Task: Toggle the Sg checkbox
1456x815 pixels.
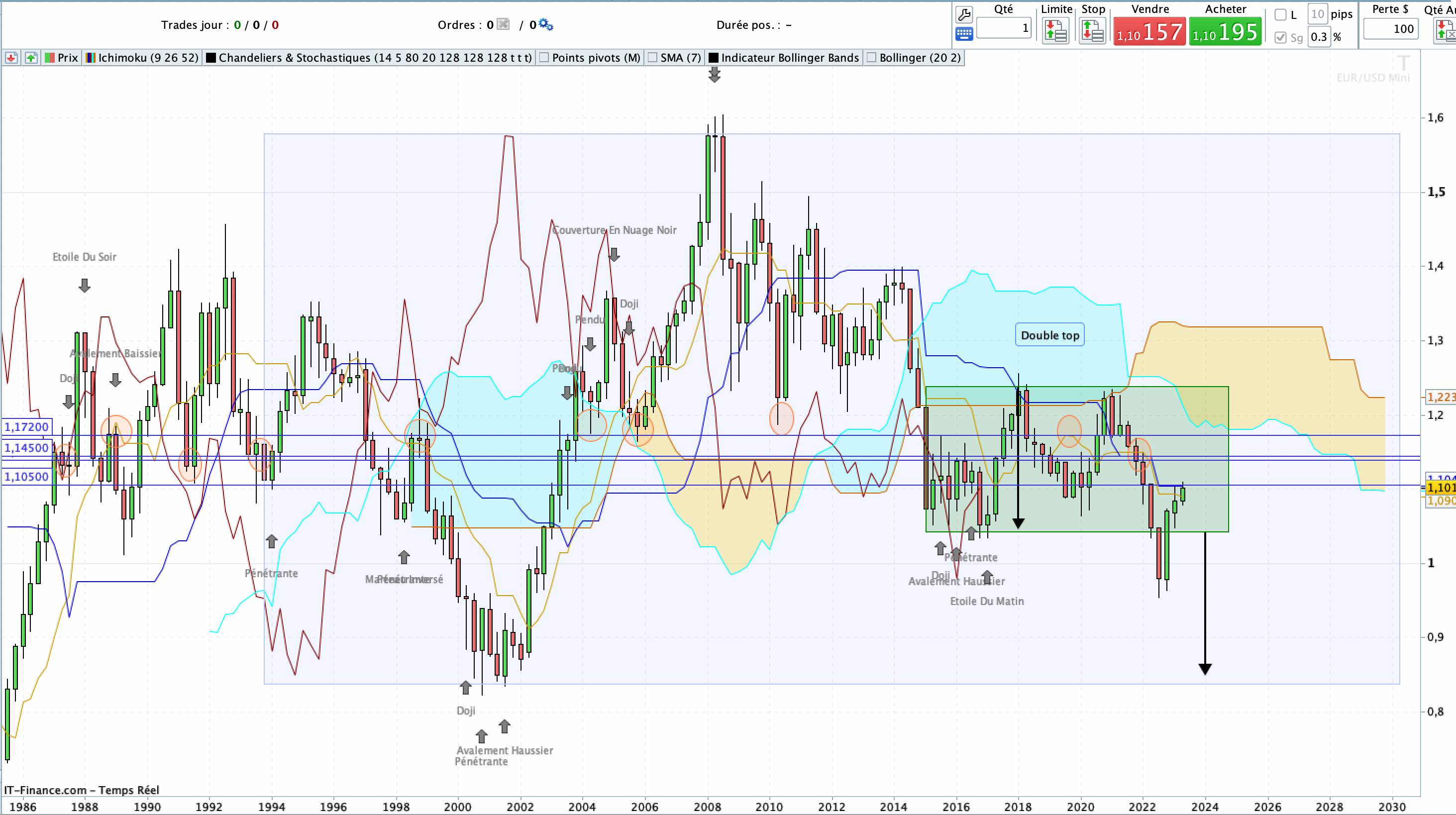Action: coord(1281,37)
